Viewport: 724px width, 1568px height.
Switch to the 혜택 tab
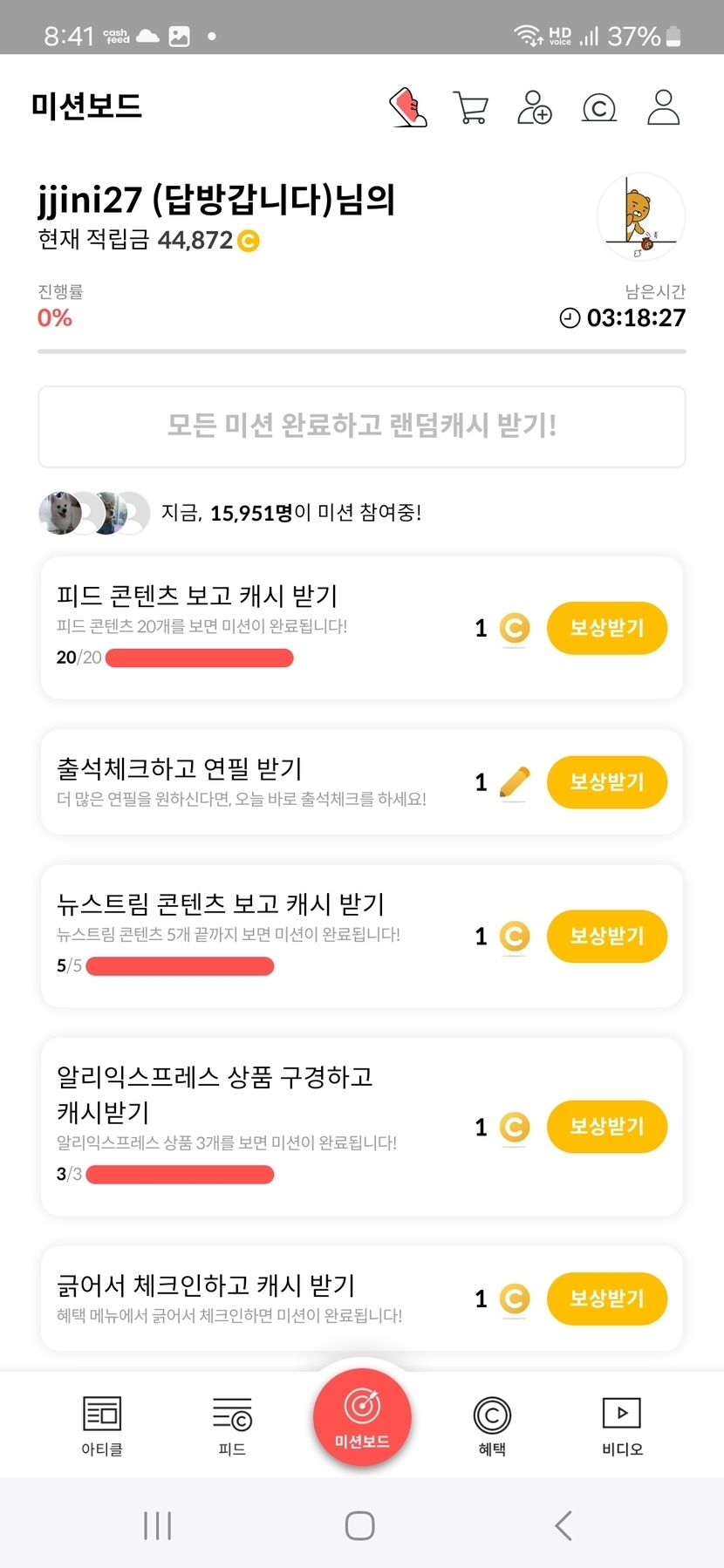492,1425
